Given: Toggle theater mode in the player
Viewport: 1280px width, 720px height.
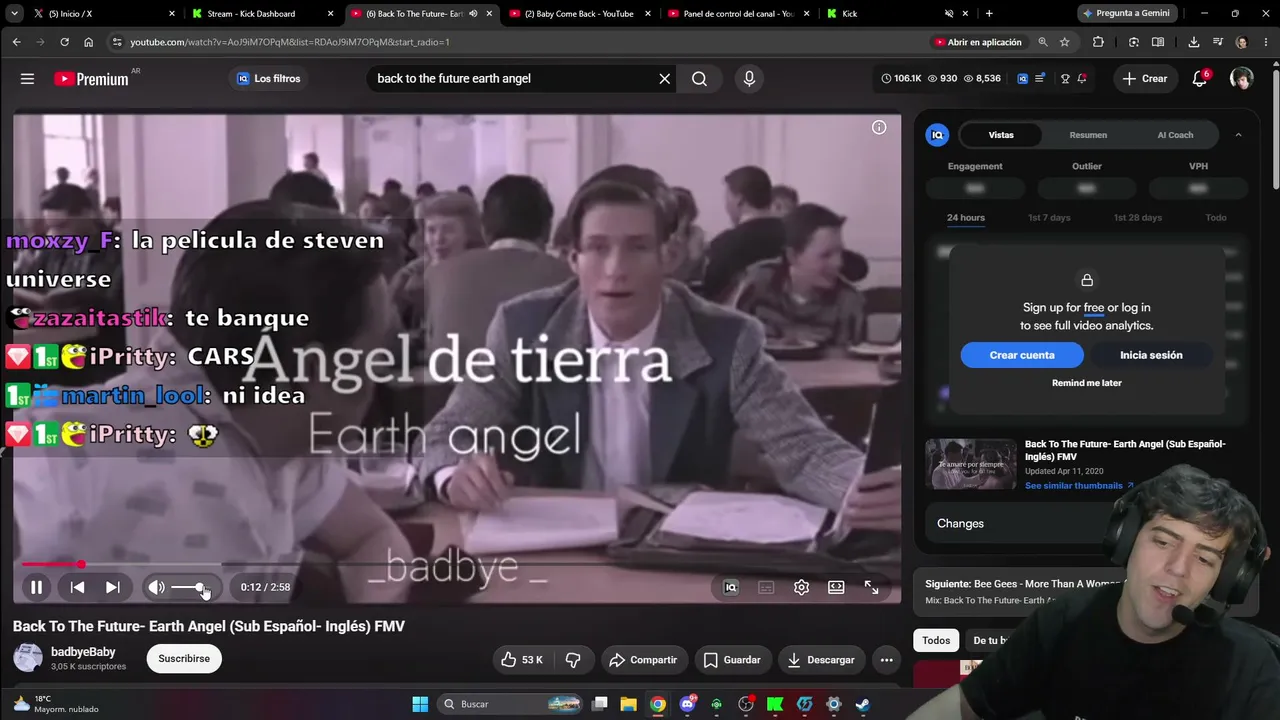Looking at the screenshot, I should [x=836, y=587].
